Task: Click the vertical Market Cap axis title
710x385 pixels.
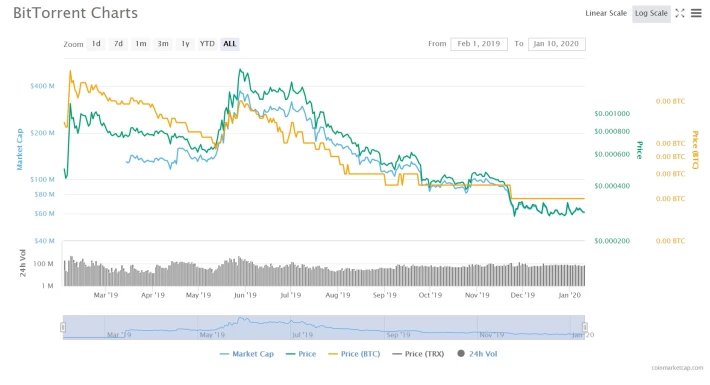Action: (x=19, y=149)
